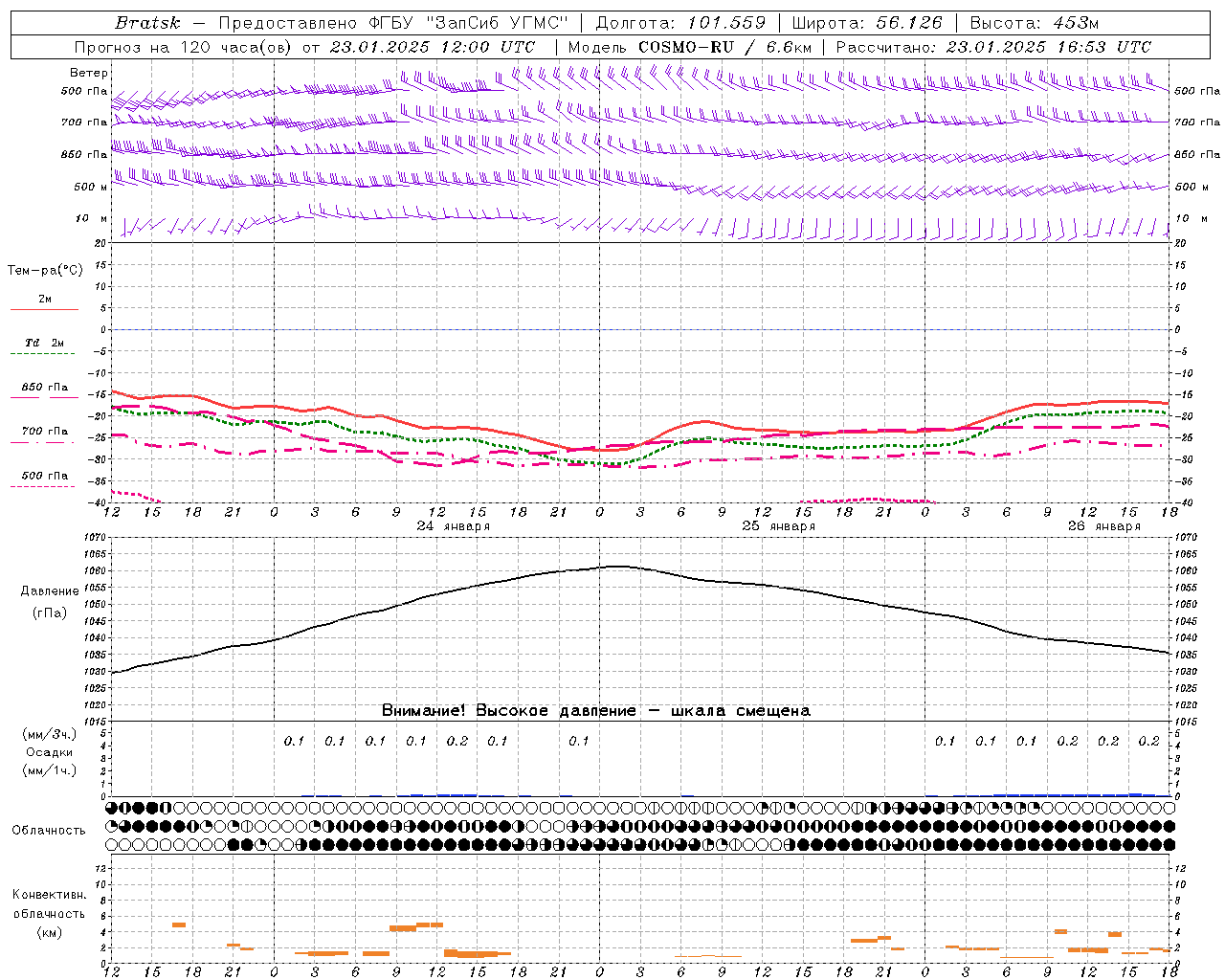Click "Прогноз на 120 часа(ов)" text

tap(184, 47)
